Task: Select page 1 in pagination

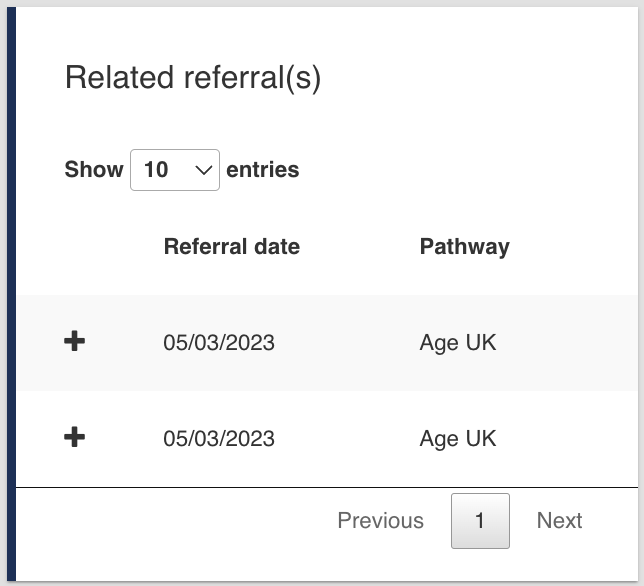Action: (x=480, y=521)
